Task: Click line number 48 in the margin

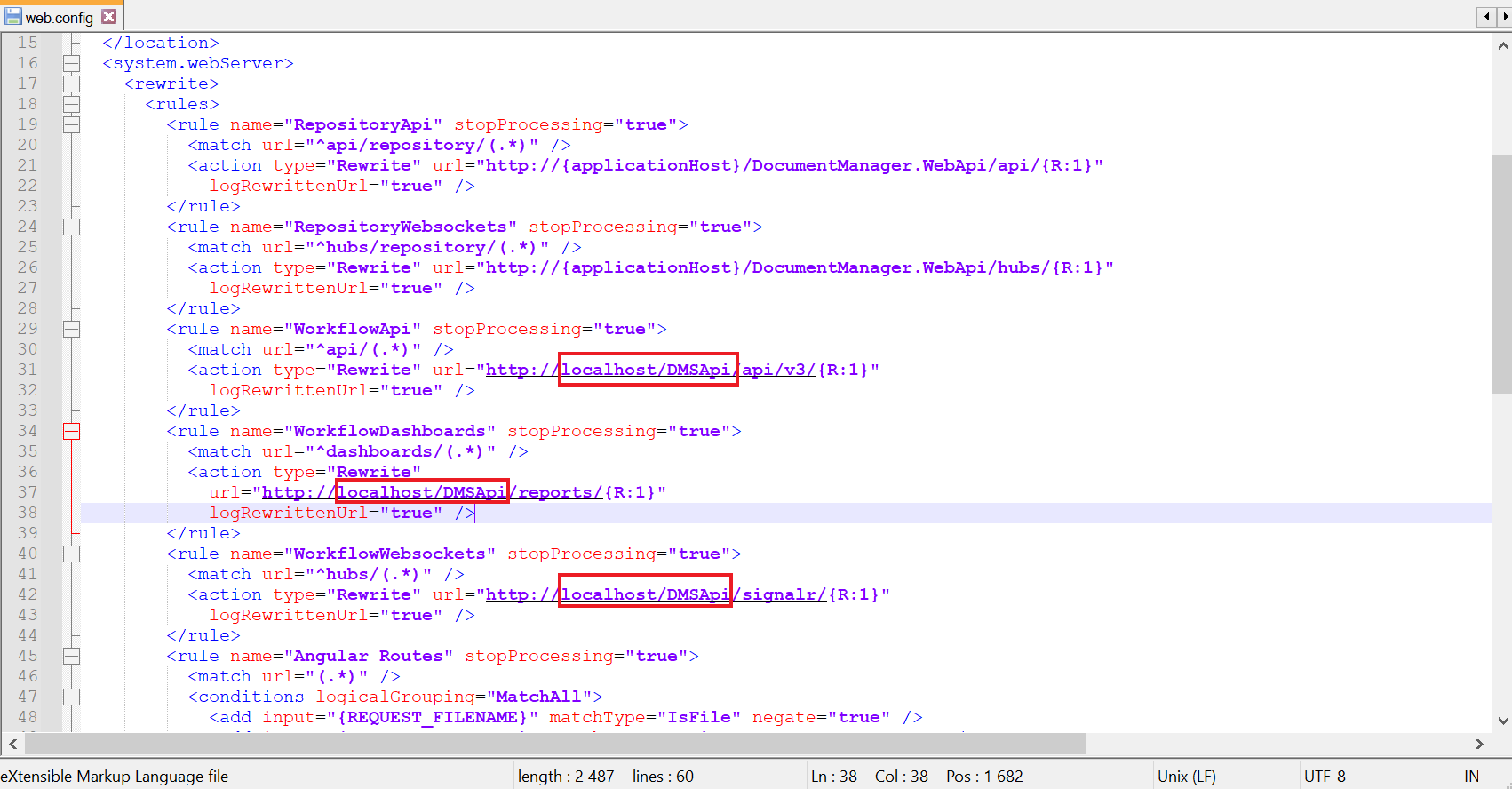Action: (x=28, y=717)
